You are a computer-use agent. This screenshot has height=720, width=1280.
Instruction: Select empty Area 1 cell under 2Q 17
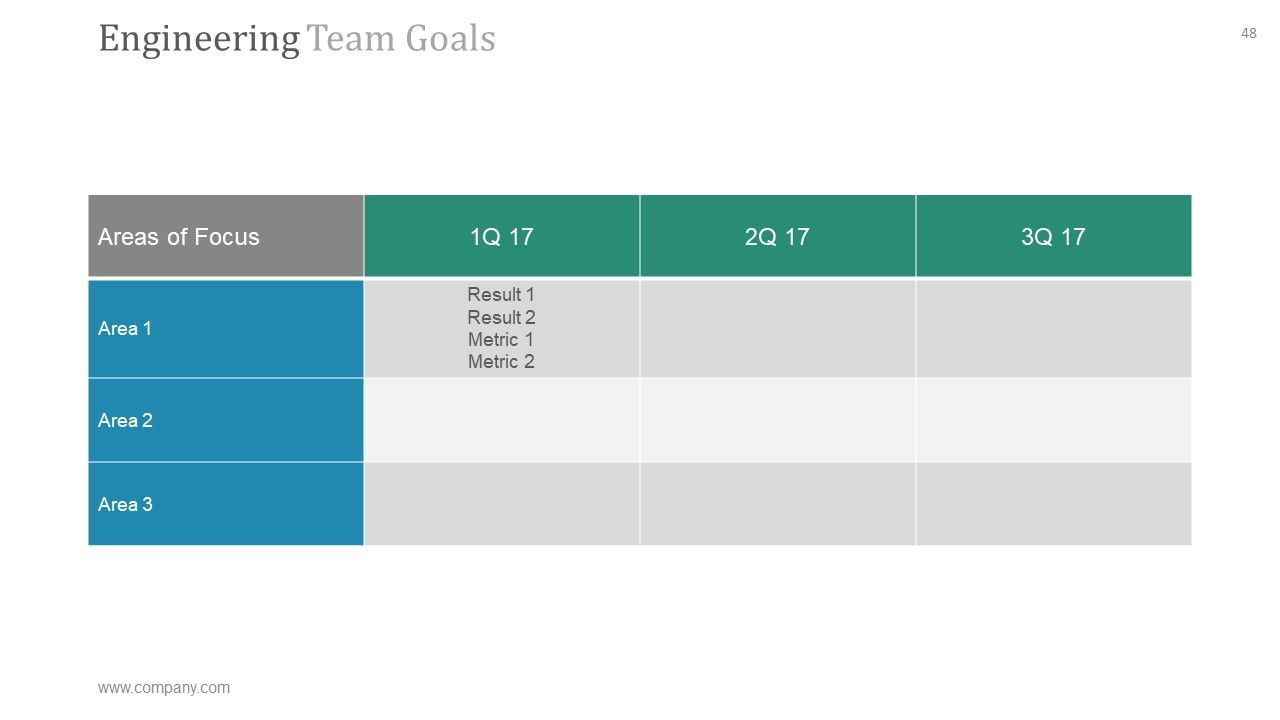point(777,328)
